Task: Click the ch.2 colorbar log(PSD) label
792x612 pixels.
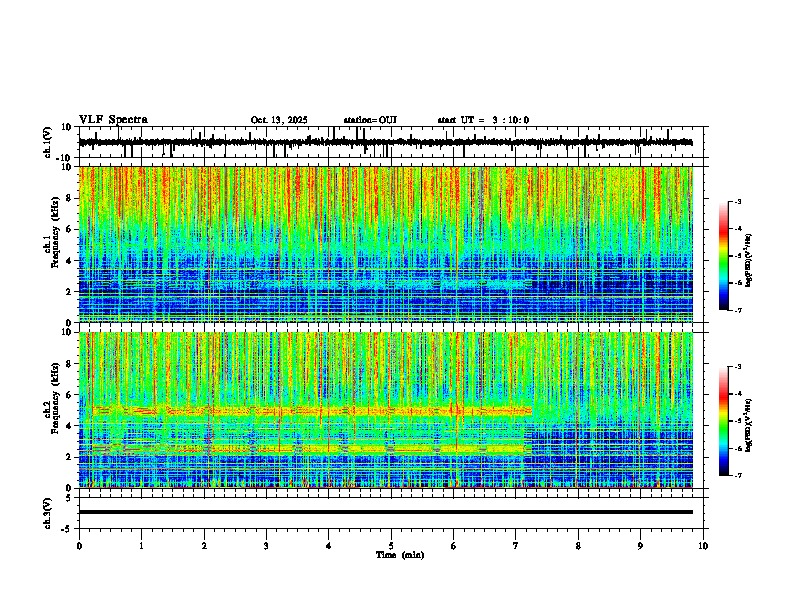Action: (748, 425)
